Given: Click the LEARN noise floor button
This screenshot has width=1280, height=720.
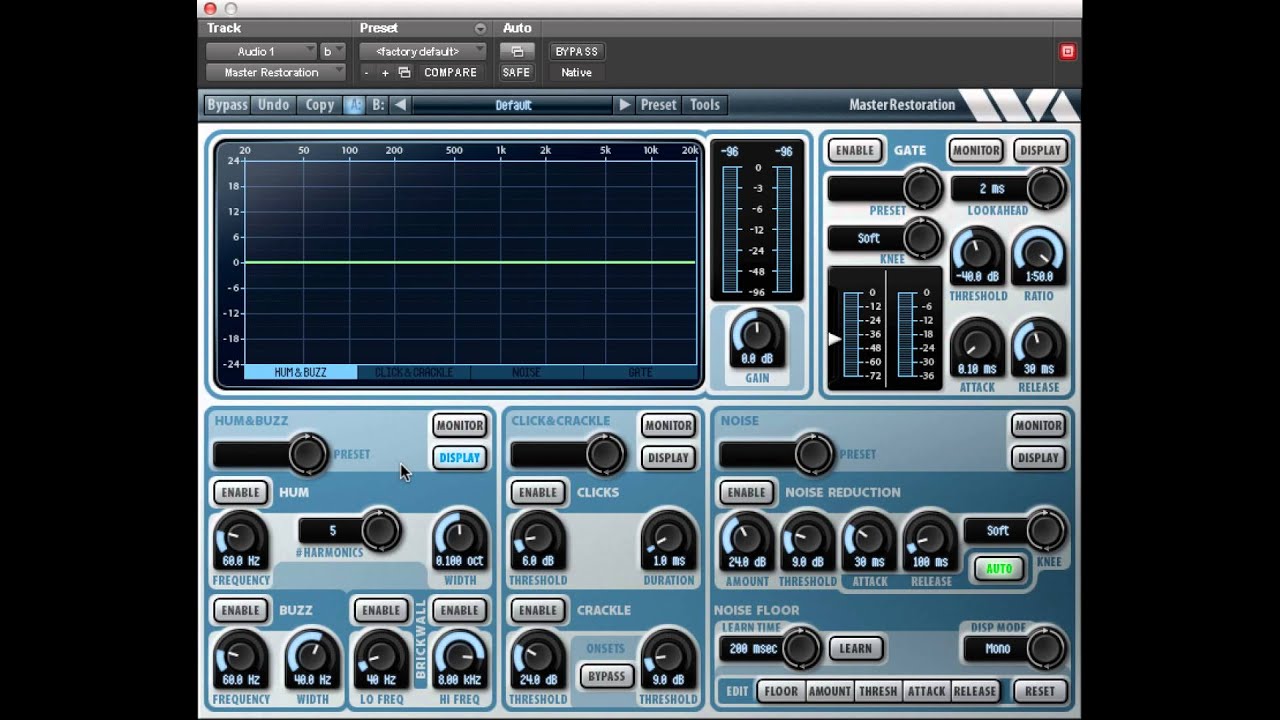Looking at the screenshot, I should 855,648.
